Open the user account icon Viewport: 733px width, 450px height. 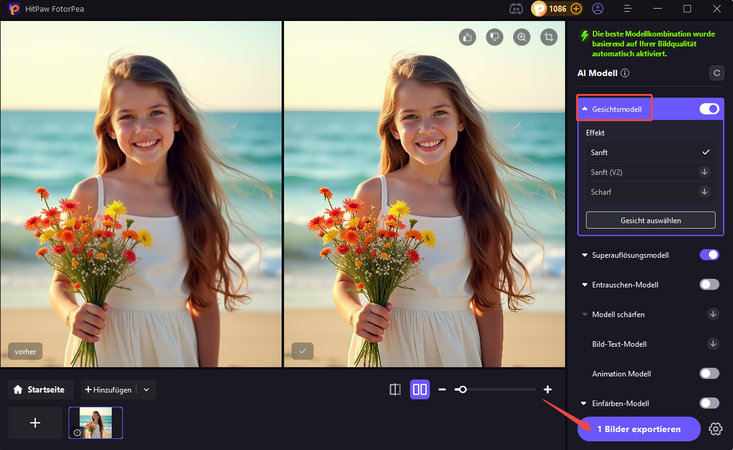[x=597, y=9]
